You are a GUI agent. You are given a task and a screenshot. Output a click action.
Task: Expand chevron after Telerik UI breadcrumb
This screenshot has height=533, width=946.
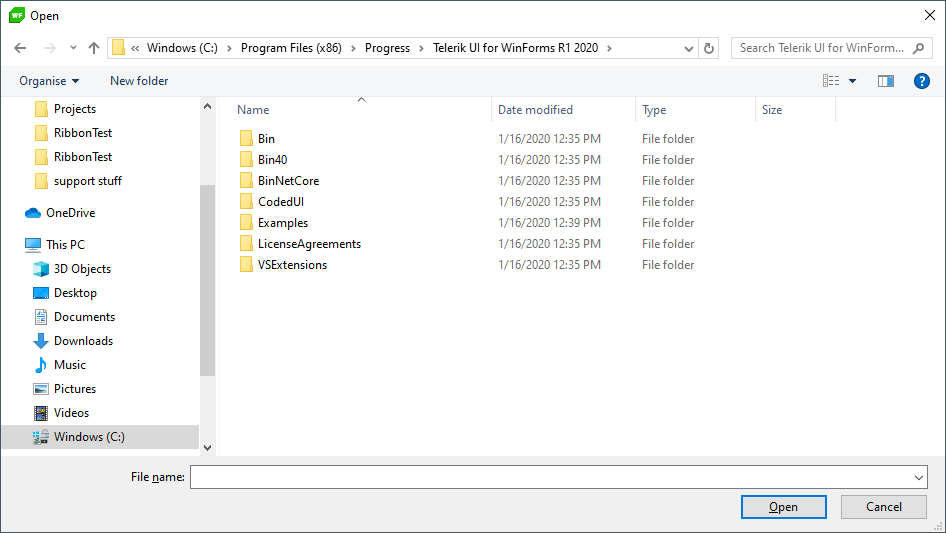[609, 48]
